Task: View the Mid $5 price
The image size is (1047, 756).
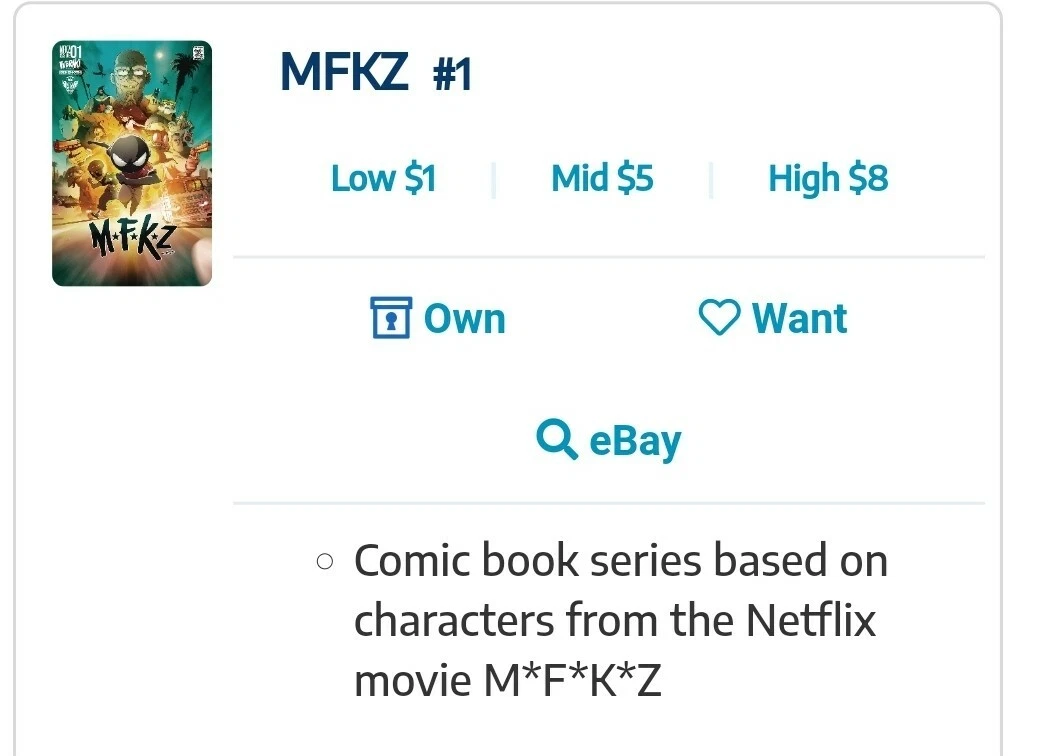Action: pyautogui.click(x=602, y=178)
